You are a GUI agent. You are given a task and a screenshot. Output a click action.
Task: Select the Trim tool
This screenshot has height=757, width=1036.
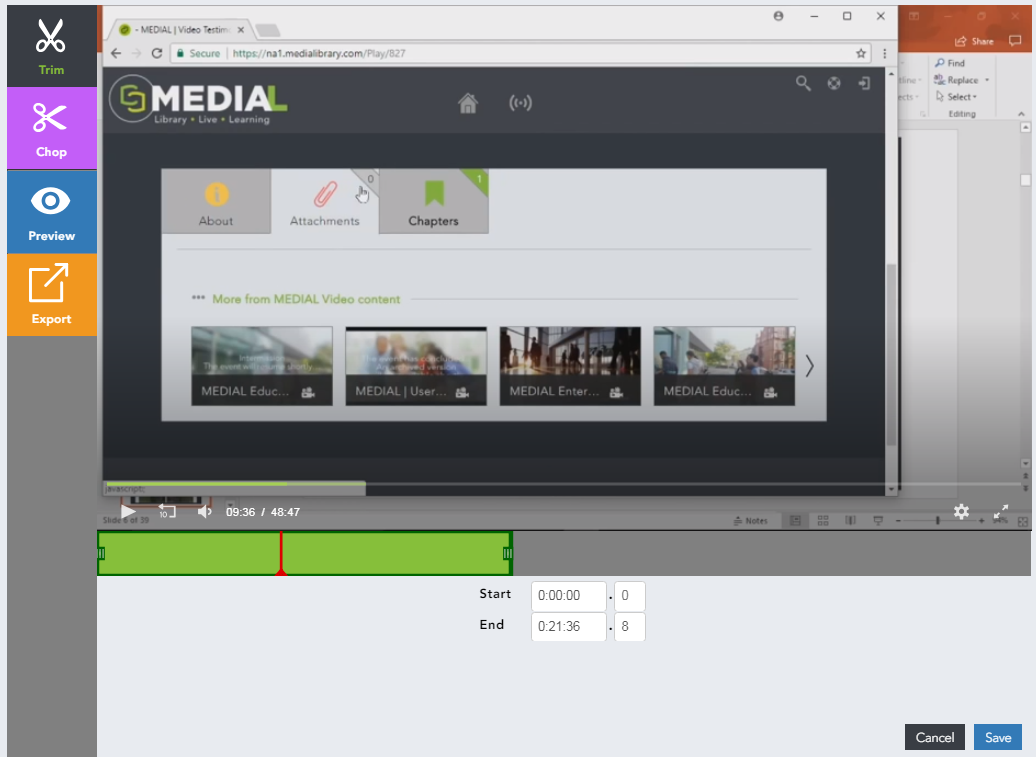(x=52, y=46)
